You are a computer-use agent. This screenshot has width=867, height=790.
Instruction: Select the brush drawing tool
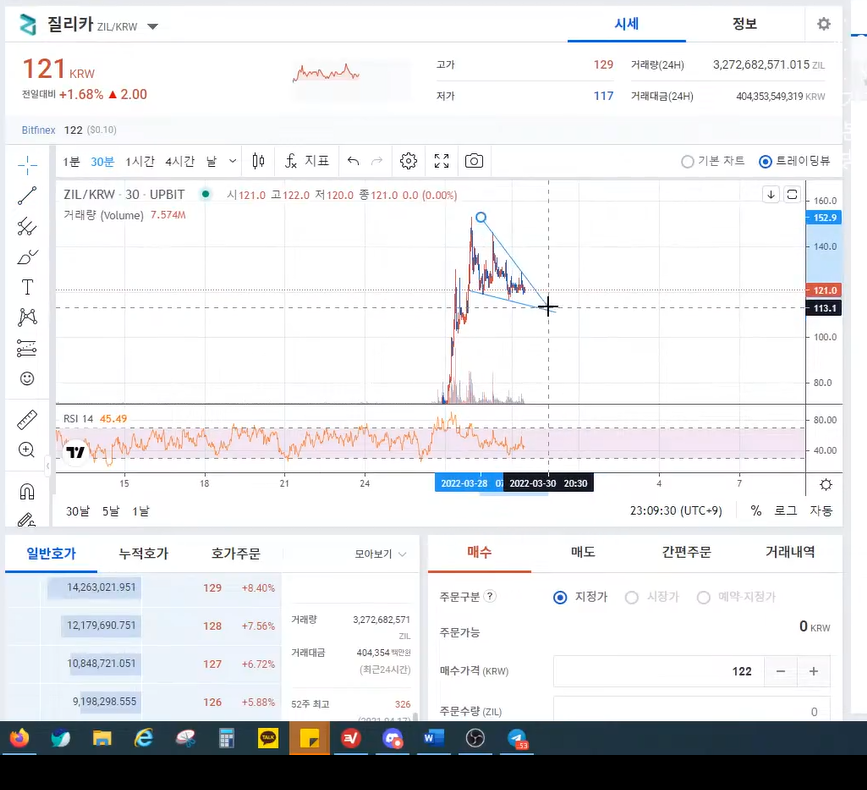pos(27,257)
